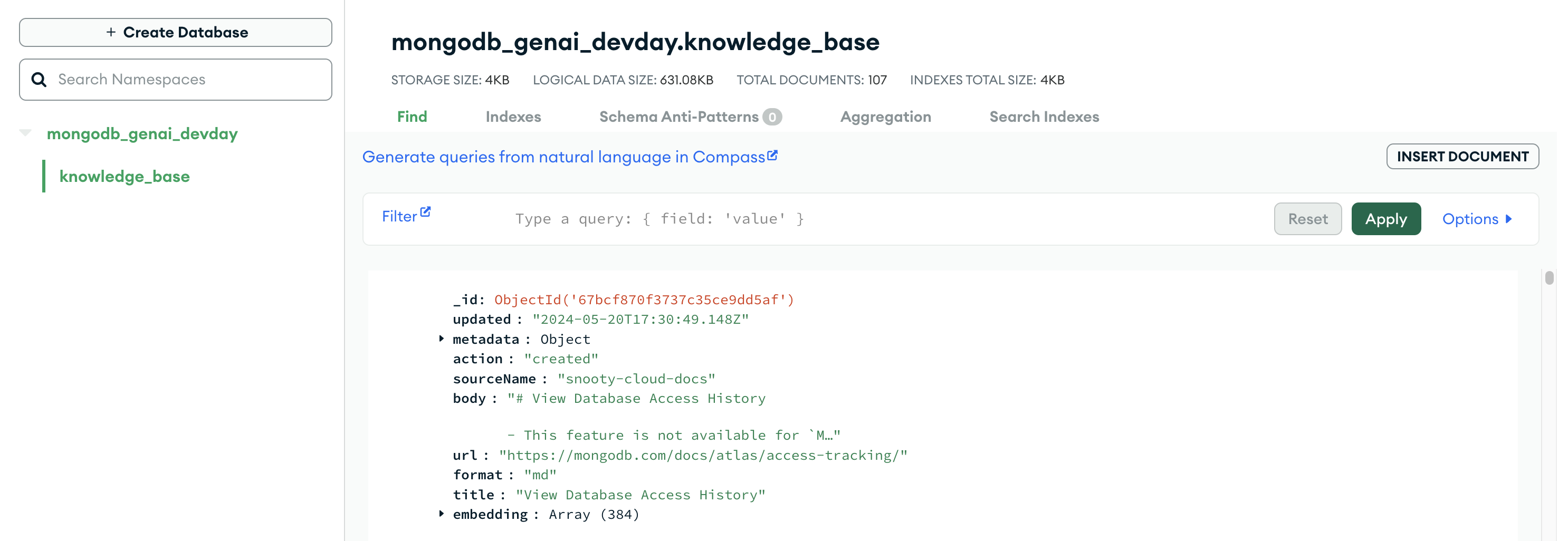This screenshot has height=541, width=1568.
Task: Open the Filter documentation link
Action: 405,216
